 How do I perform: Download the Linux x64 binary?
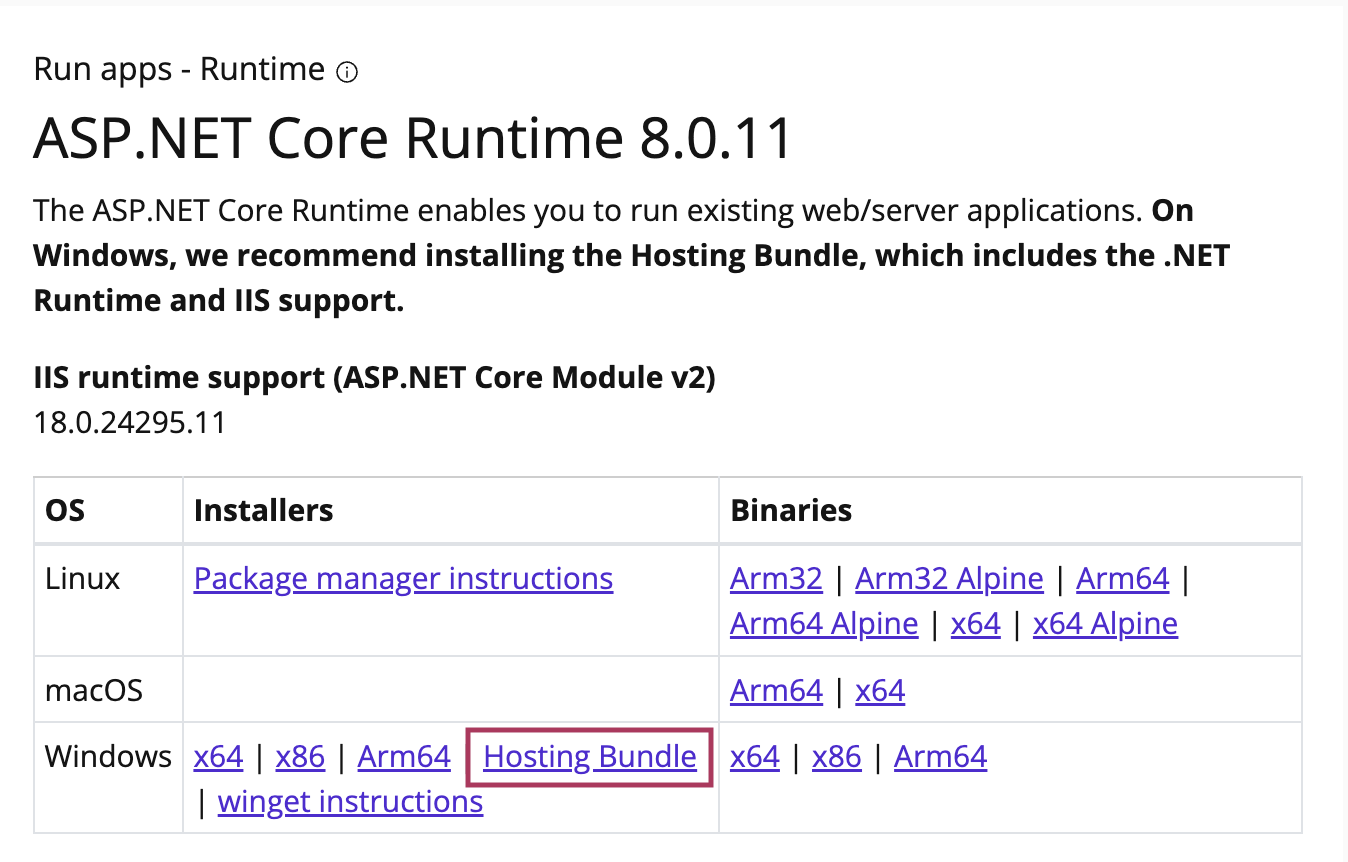point(975,624)
